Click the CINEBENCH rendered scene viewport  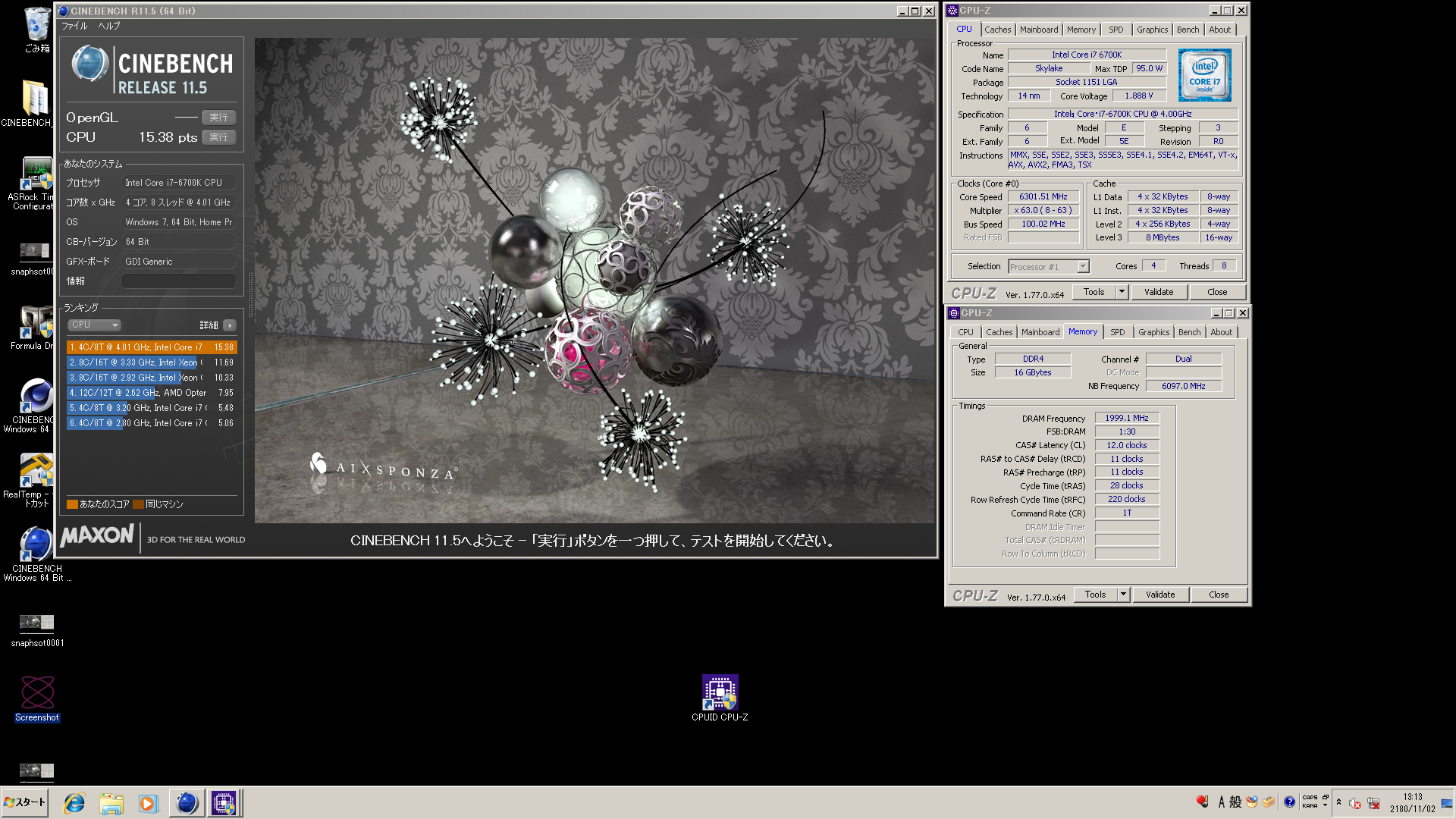(595, 281)
